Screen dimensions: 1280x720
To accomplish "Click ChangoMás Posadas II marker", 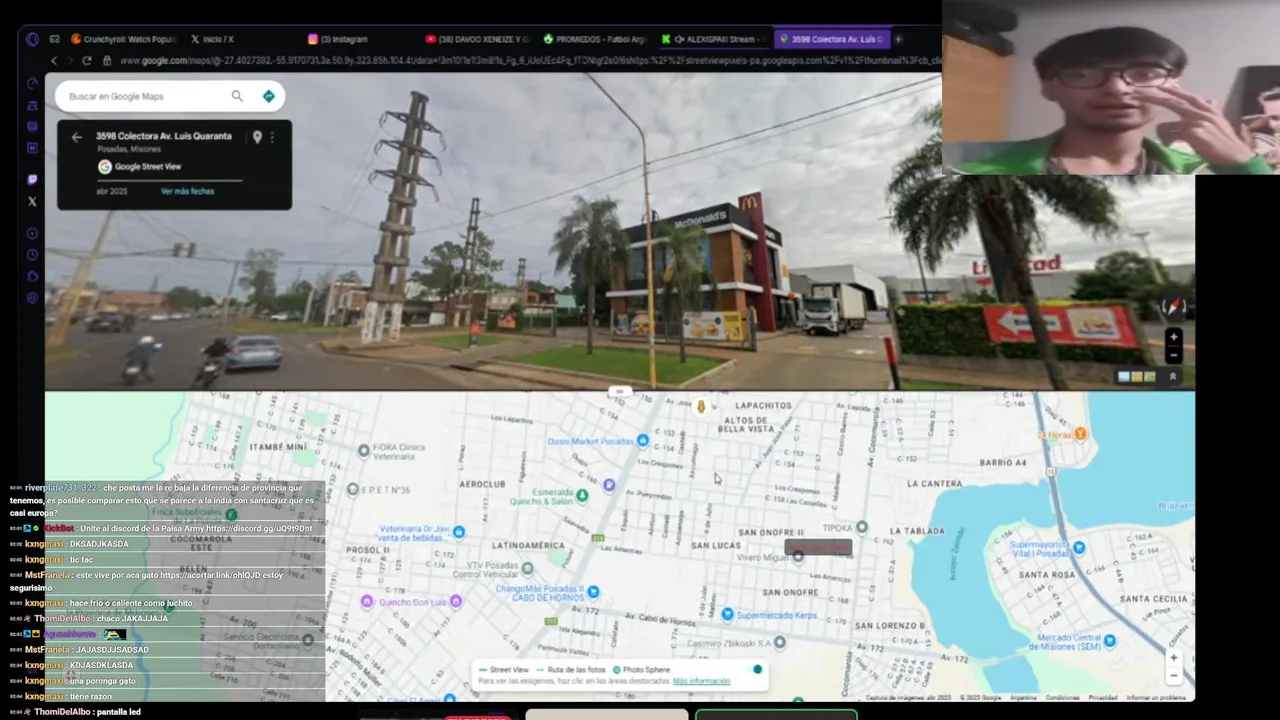I will pyautogui.click(x=593, y=592).
